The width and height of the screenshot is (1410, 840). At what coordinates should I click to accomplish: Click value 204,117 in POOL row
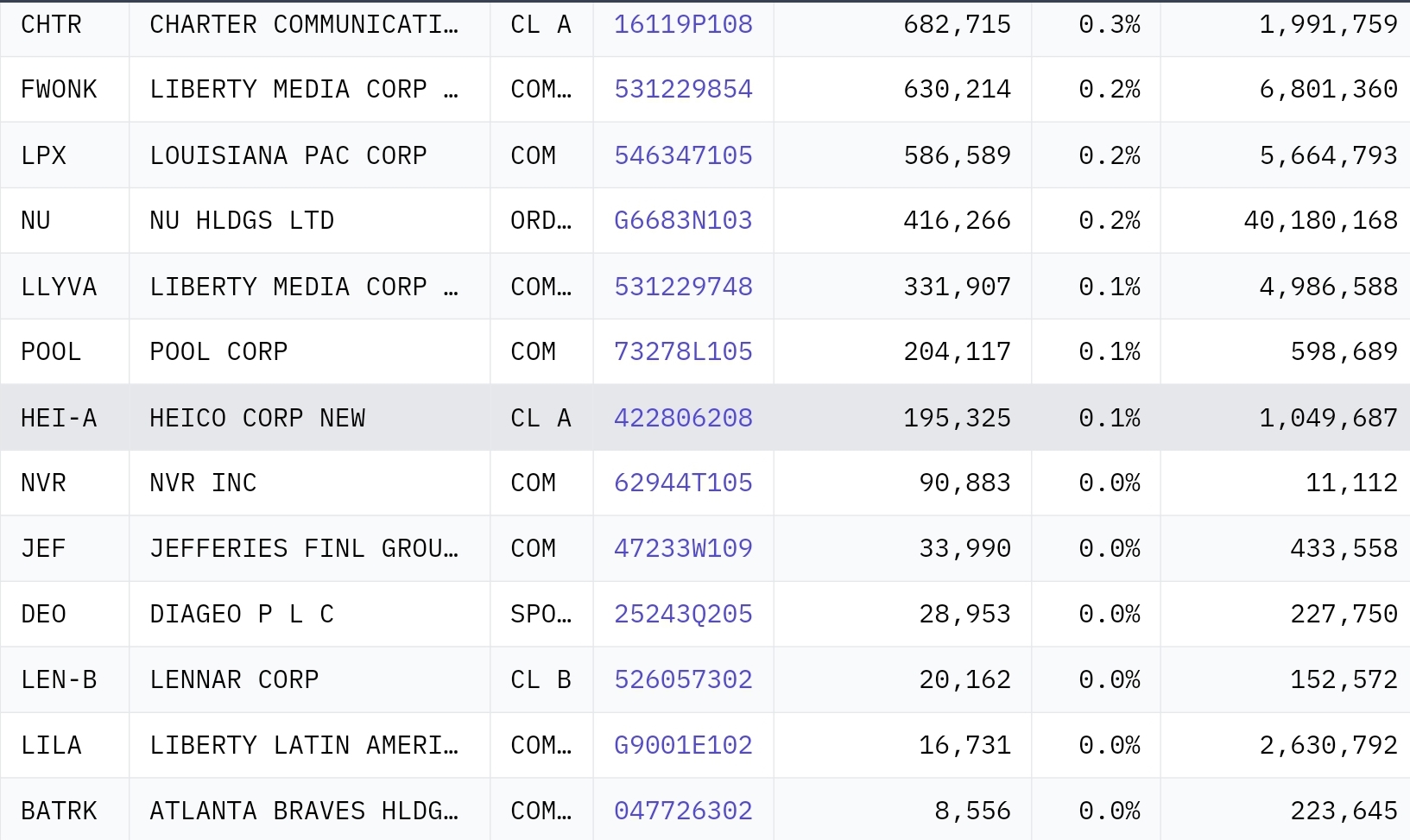[x=957, y=351]
